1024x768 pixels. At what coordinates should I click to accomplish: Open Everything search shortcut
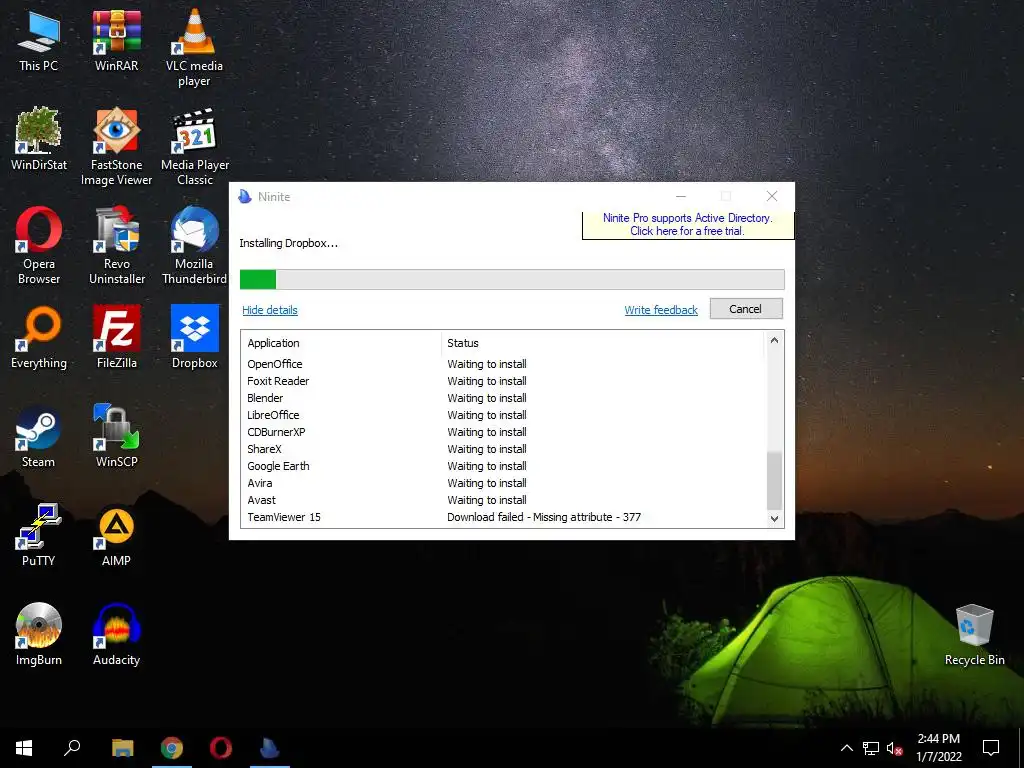pos(39,338)
